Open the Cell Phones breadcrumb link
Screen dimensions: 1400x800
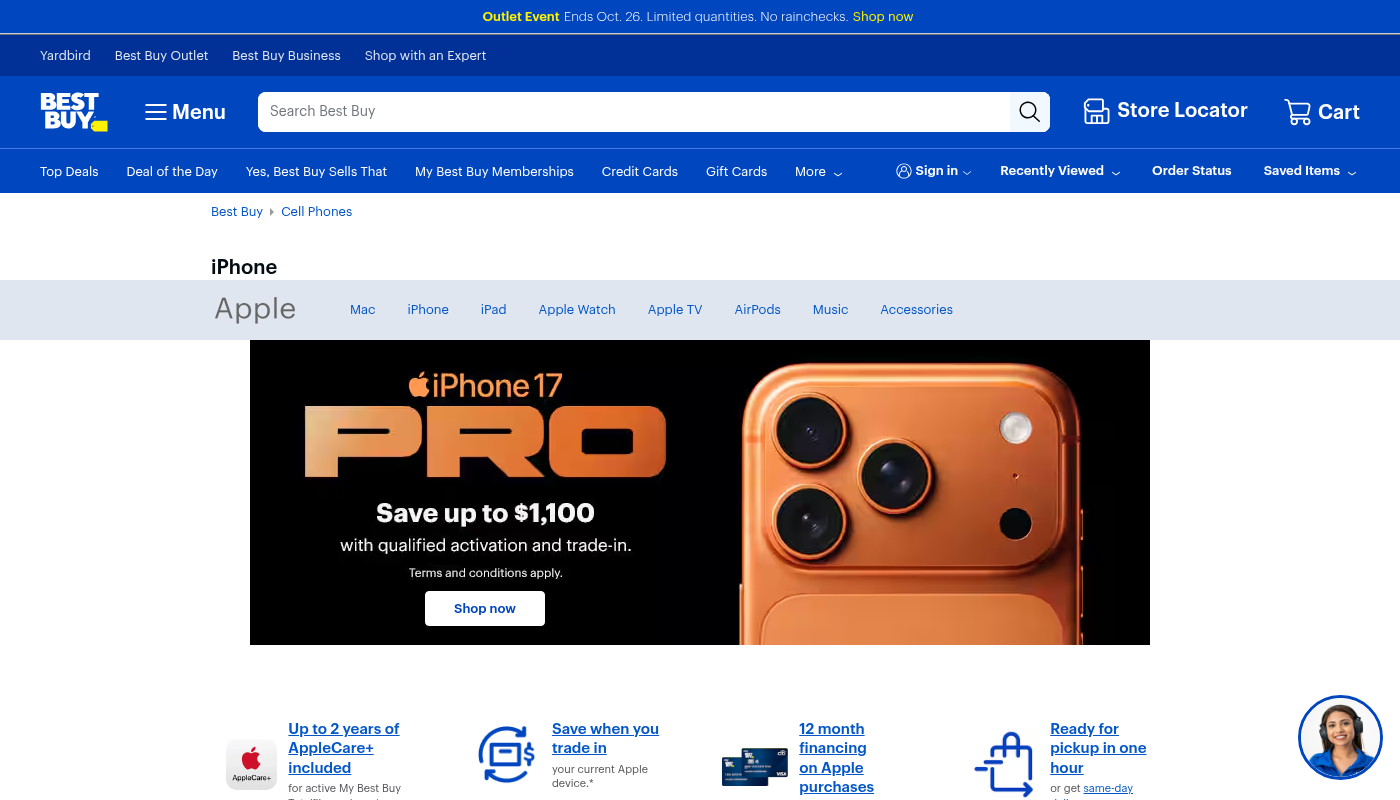coord(316,212)
